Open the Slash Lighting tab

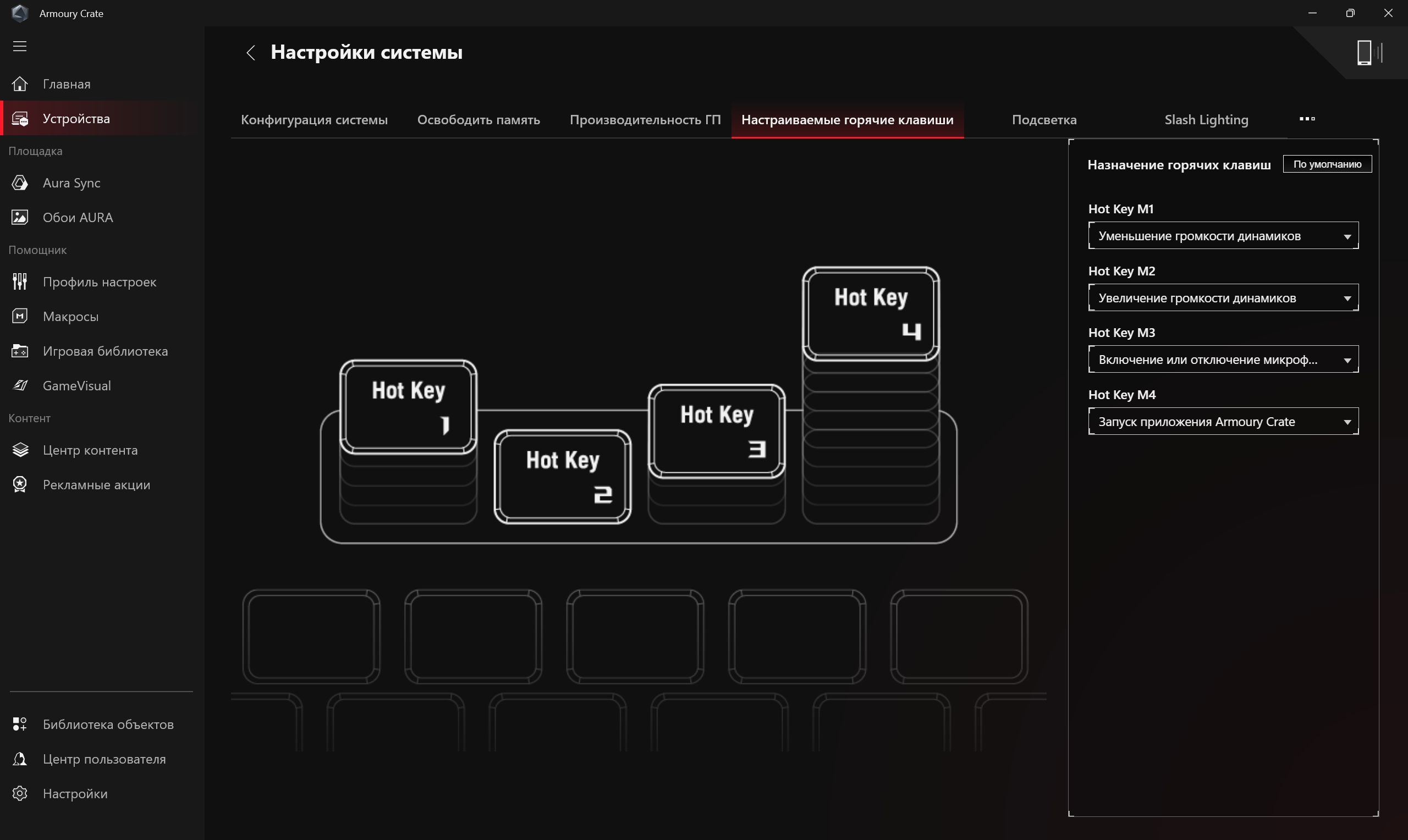(x=1206, y=120)
